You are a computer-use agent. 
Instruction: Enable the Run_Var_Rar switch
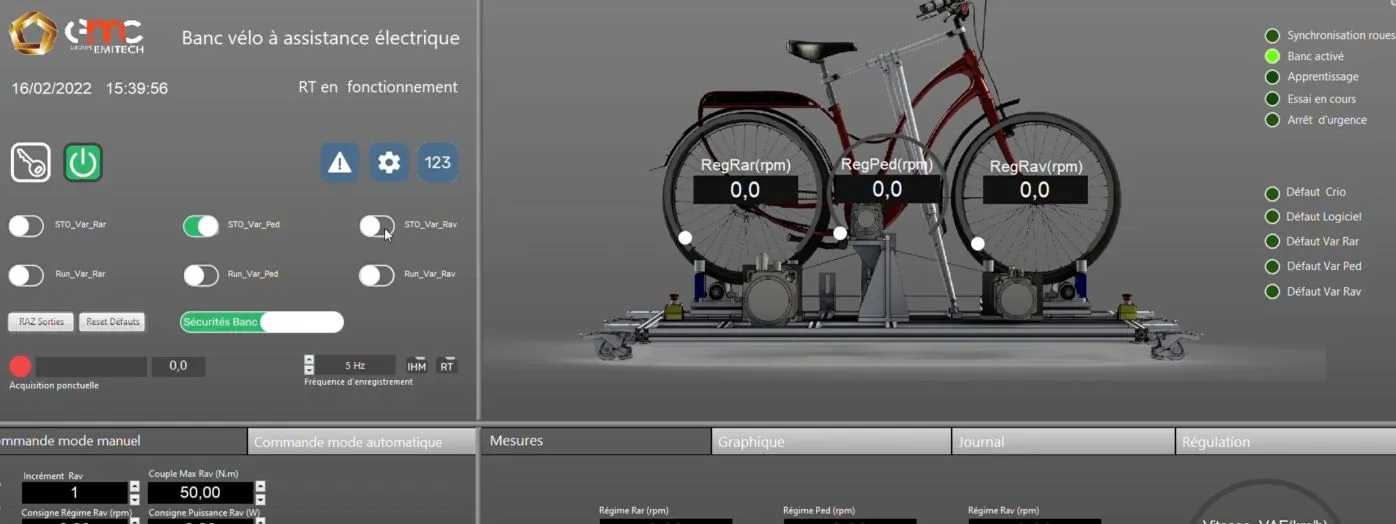point(27,275)
